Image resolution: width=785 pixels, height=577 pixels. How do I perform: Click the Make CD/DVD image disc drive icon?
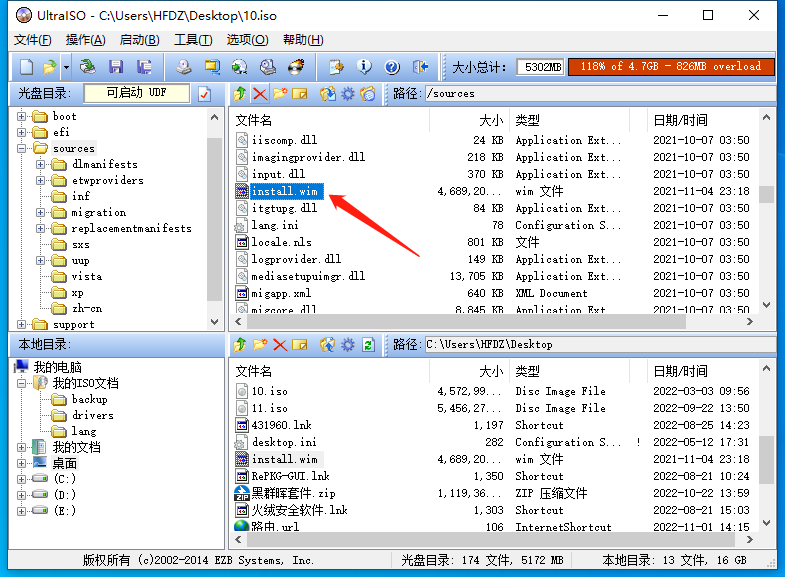pos(184,67)
